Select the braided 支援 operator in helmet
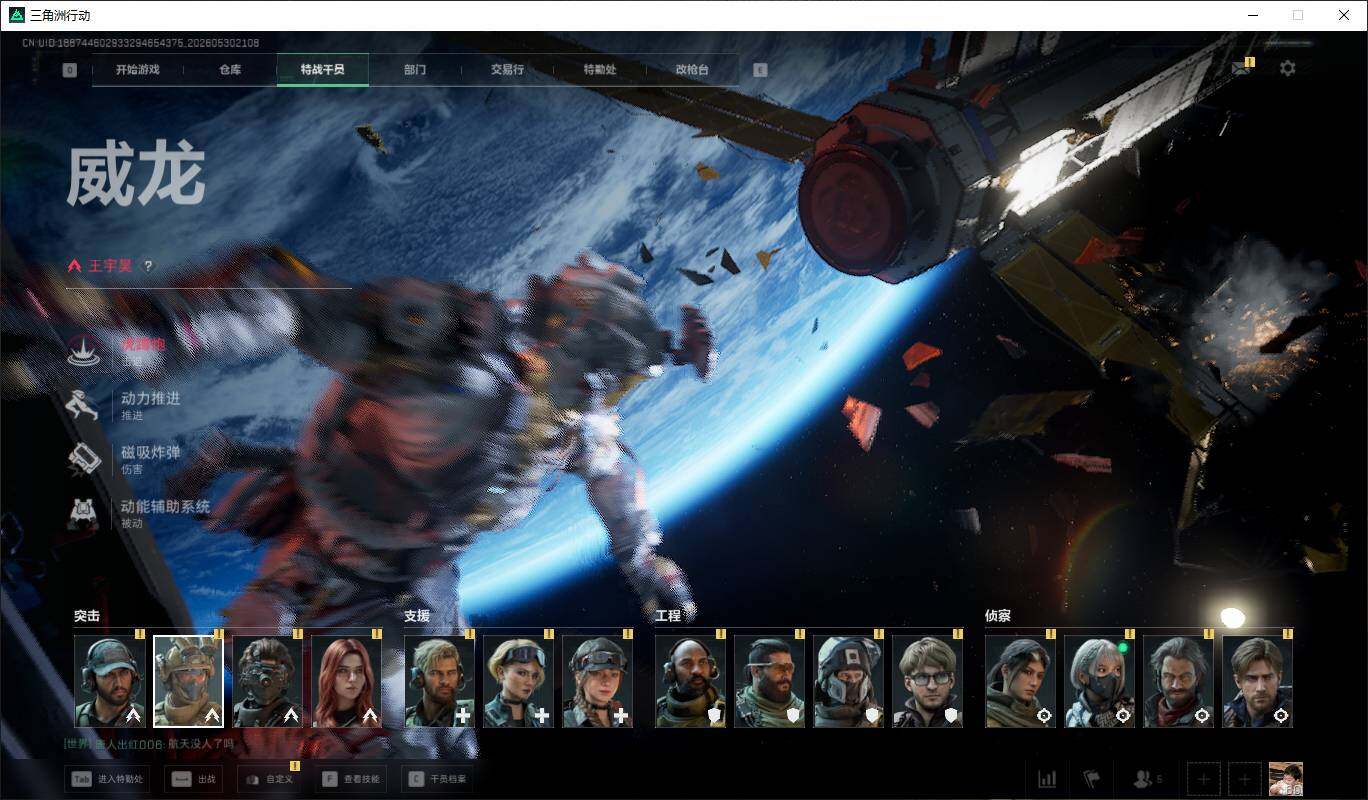Image resolution: width=1368 pixels, height=800 pixels. 597,681
